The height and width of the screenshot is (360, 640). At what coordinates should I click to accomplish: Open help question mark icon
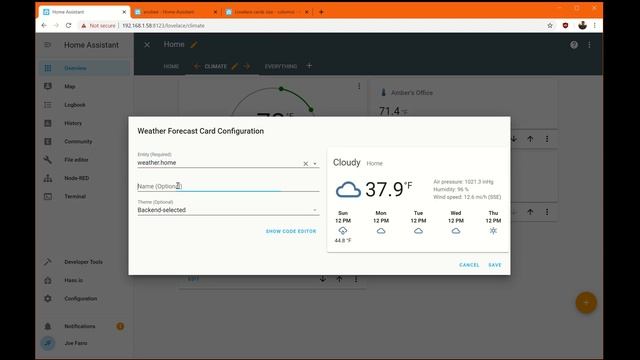tap(574, 45)
